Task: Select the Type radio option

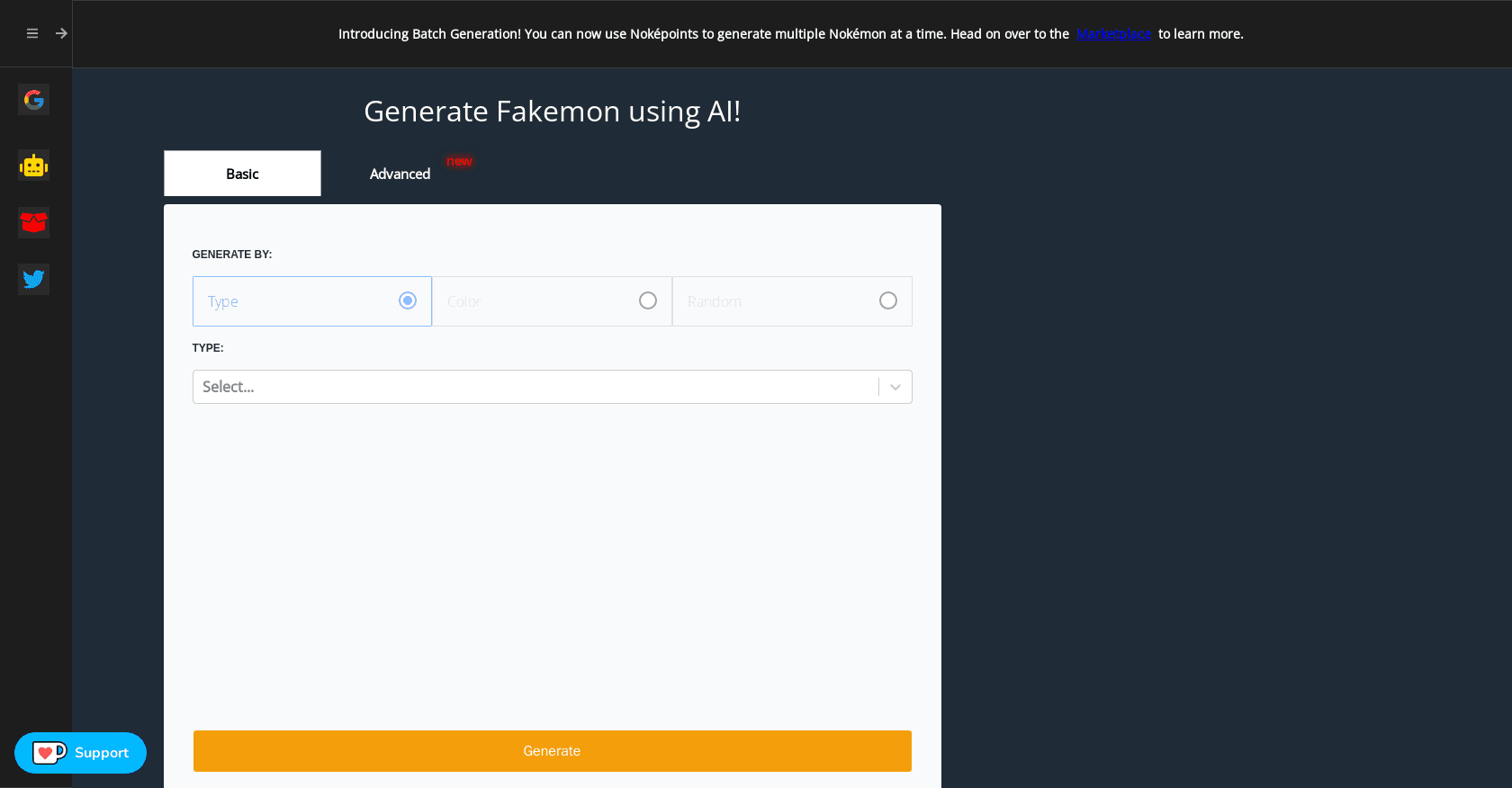Action: [312, 301]
